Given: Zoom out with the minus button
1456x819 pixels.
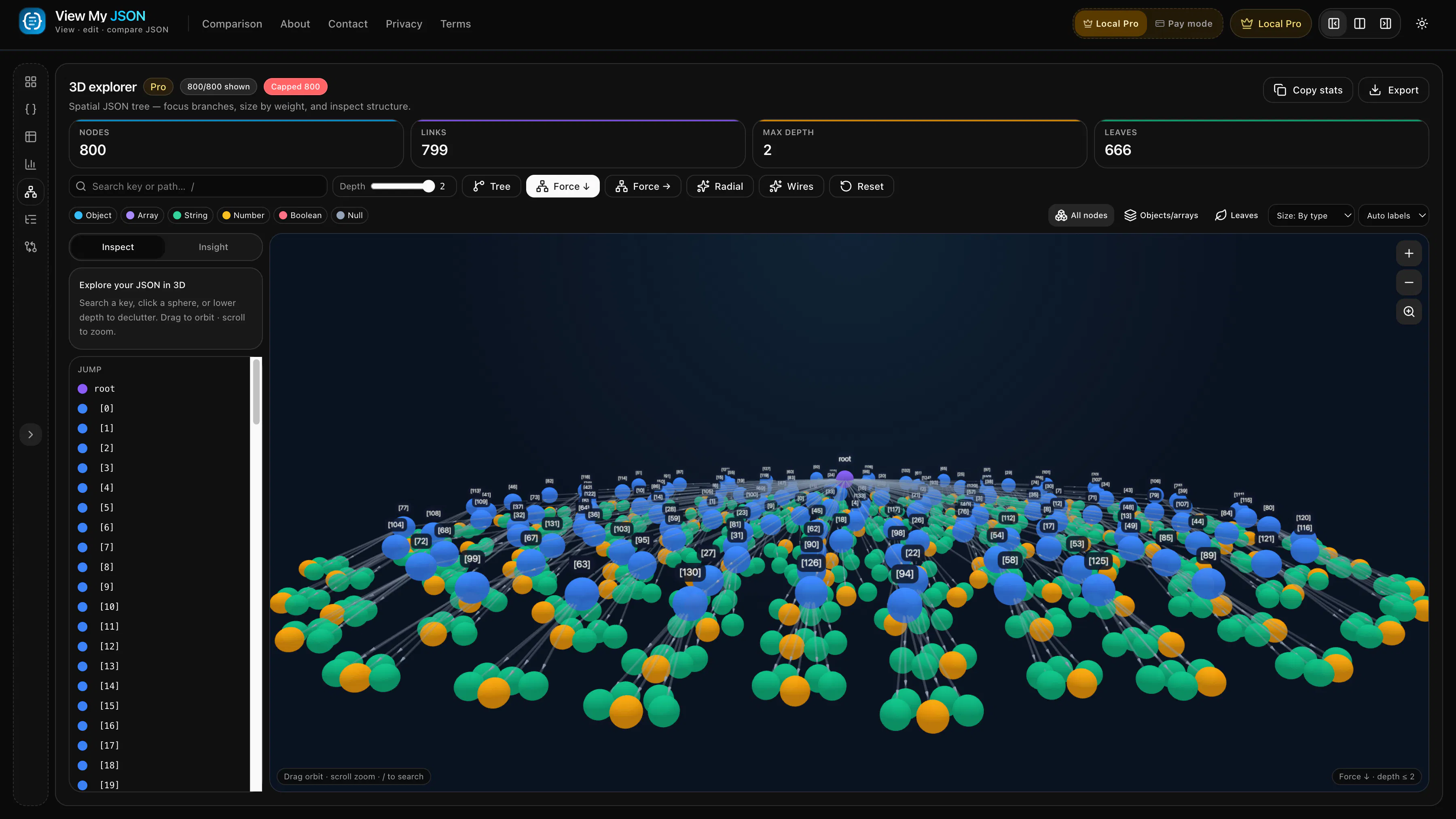Looking at the screenshot, I should point(1409,282).
